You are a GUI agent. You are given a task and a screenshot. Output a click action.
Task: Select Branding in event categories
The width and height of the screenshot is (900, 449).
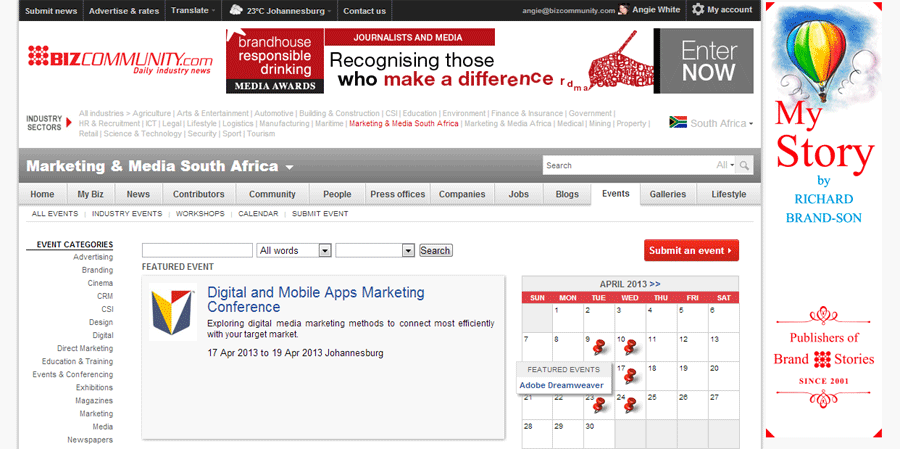97,270
